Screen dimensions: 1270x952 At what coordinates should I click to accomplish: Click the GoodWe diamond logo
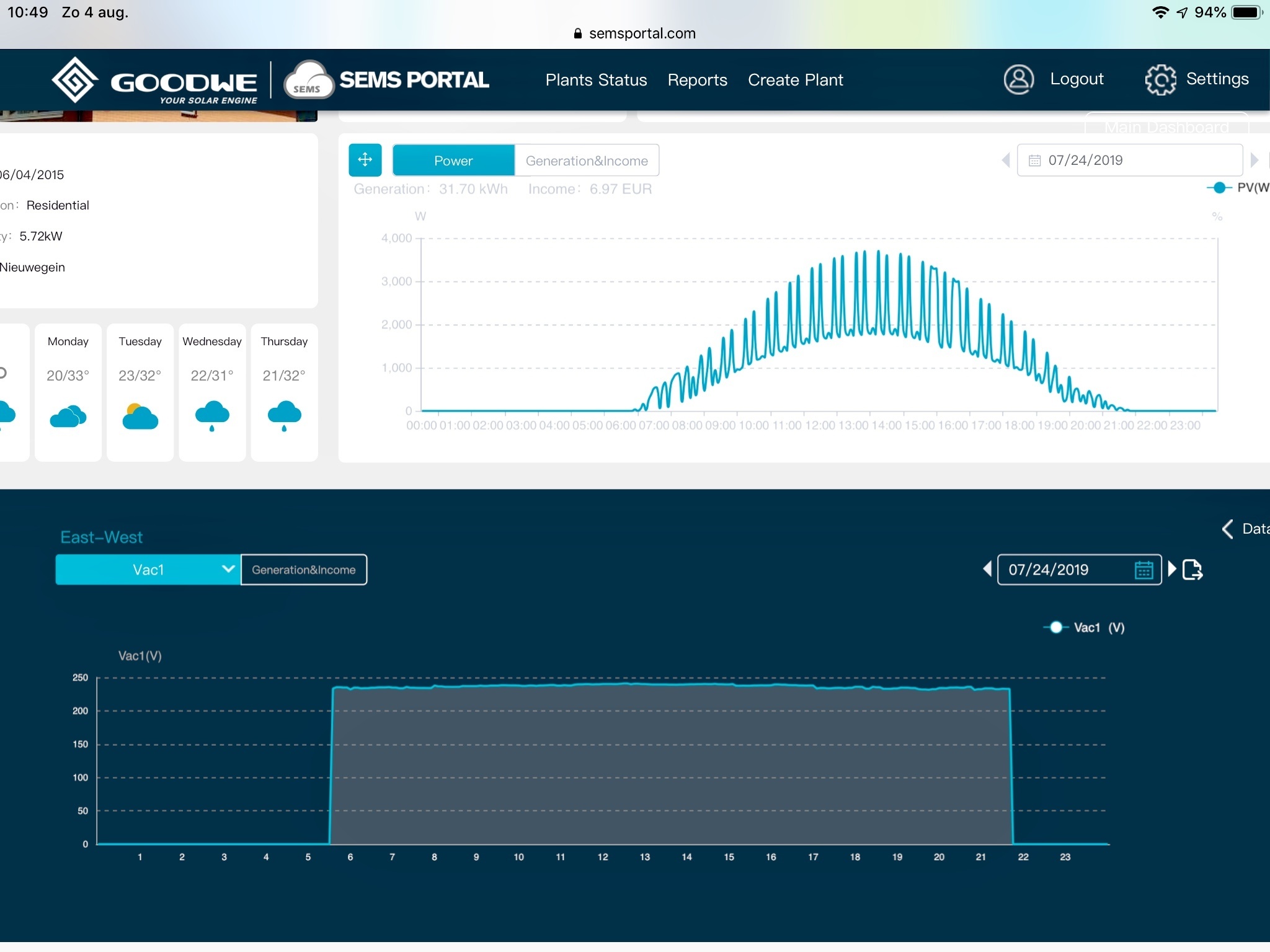click(74, 79)
